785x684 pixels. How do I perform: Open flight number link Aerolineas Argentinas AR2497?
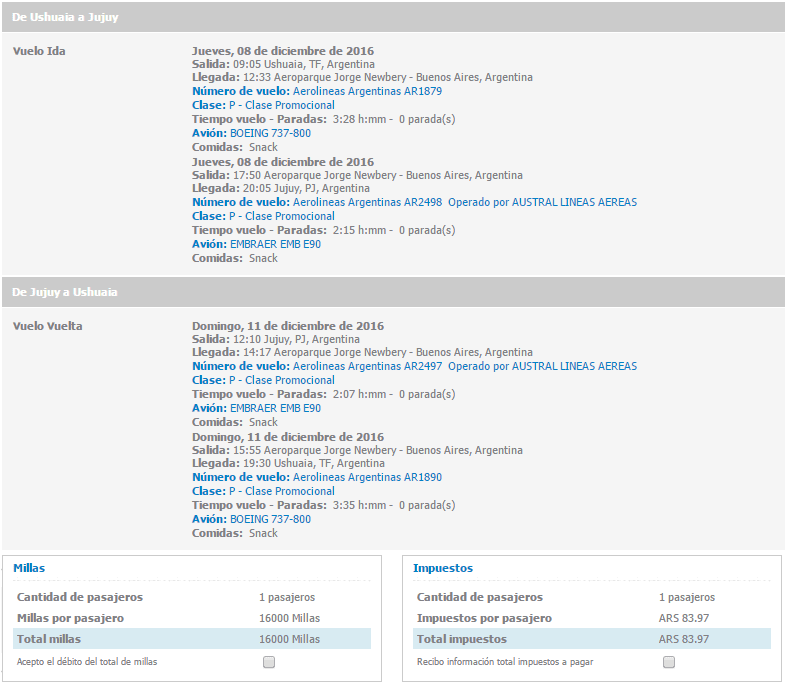pyautogui.click(x=367, y=366)
